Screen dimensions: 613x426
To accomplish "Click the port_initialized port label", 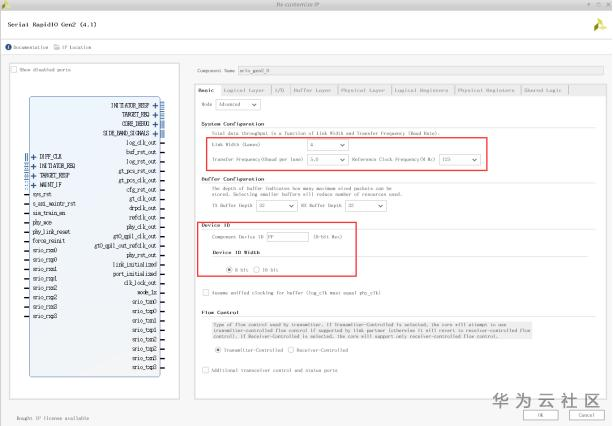I will coord(134,274).
